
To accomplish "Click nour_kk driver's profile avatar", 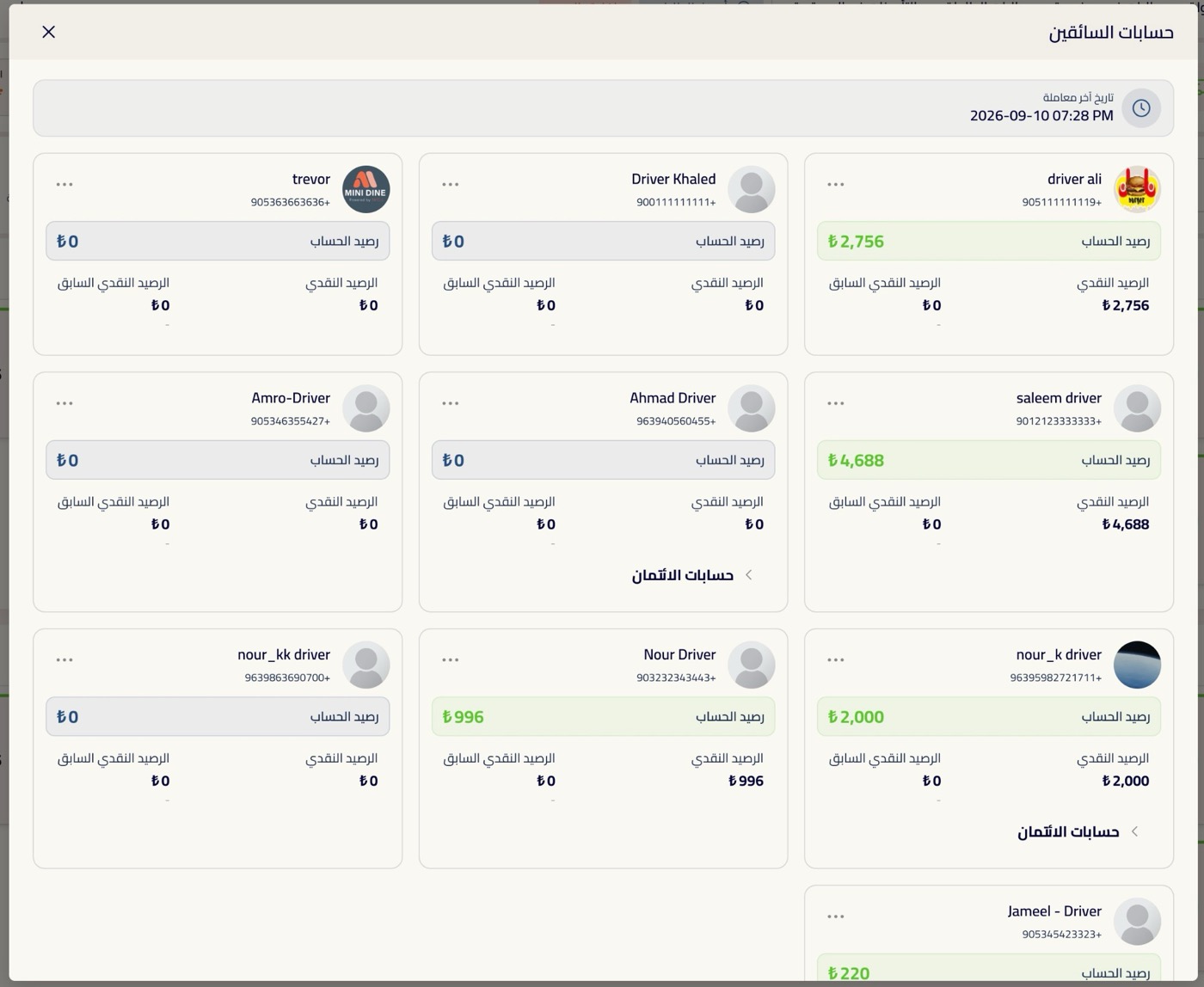I will pos(366,665).
